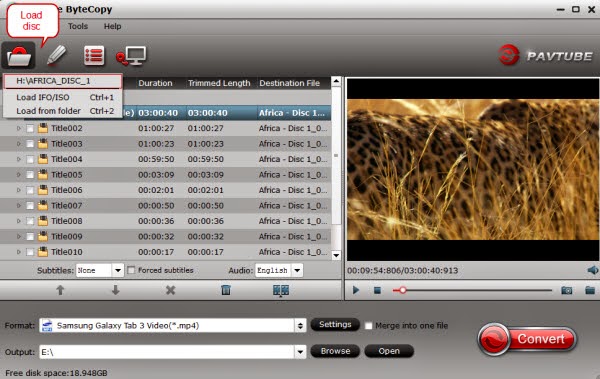
Task: Enable Merge into one file
Action: [368, 326]
